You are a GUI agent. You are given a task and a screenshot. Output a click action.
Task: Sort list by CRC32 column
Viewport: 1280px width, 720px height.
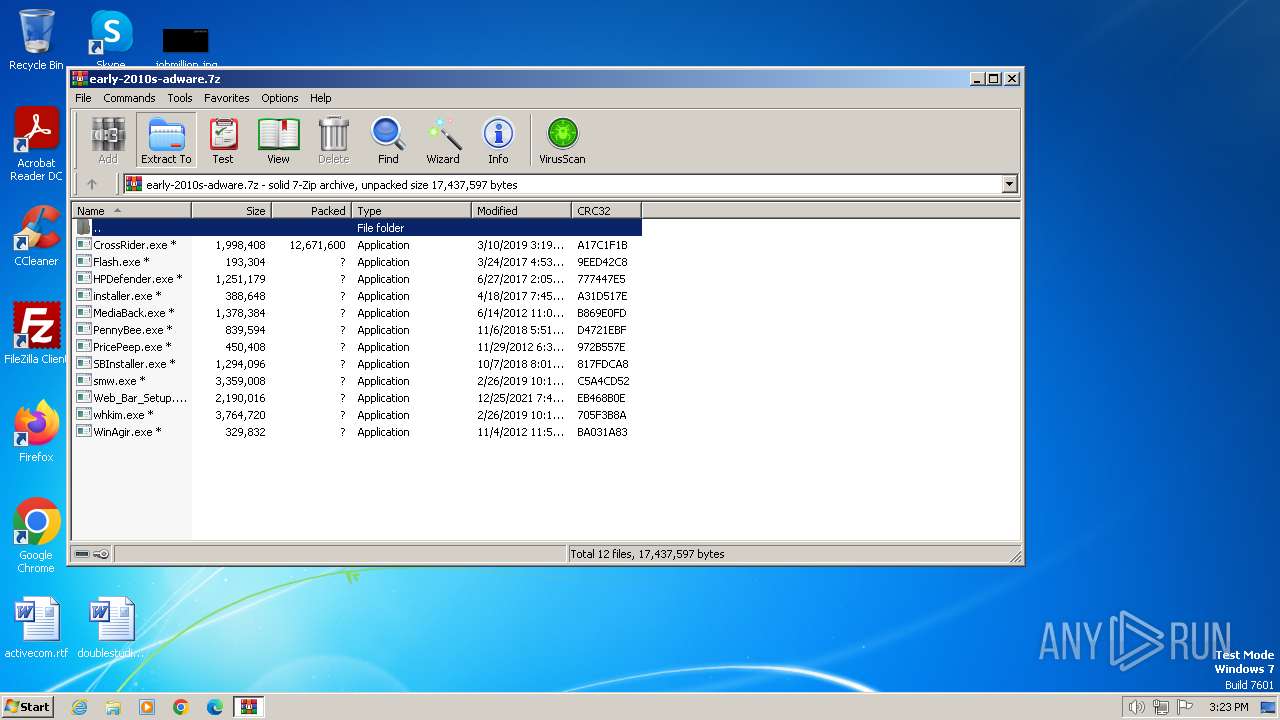click(606, 210)
